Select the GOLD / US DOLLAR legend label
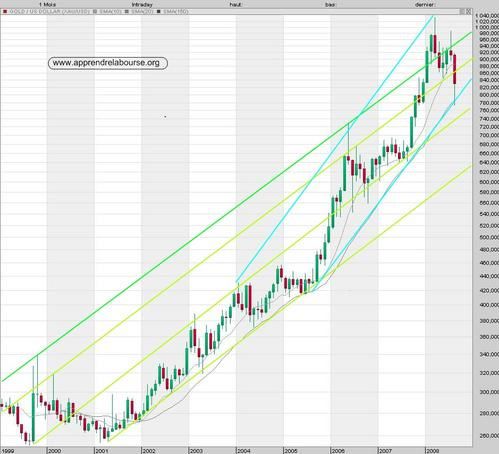 click(49, 12)
